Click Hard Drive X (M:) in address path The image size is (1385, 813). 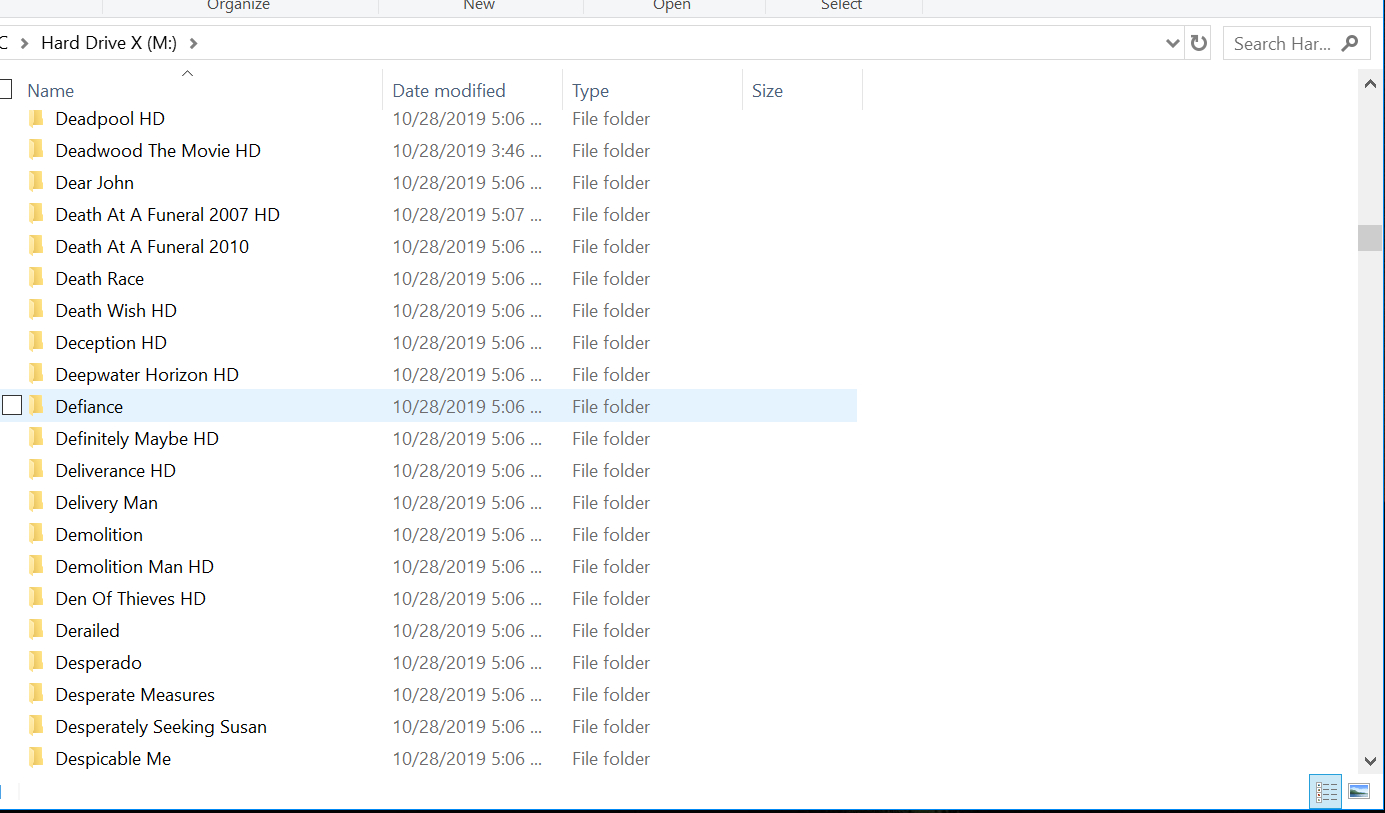pos(108,43)
